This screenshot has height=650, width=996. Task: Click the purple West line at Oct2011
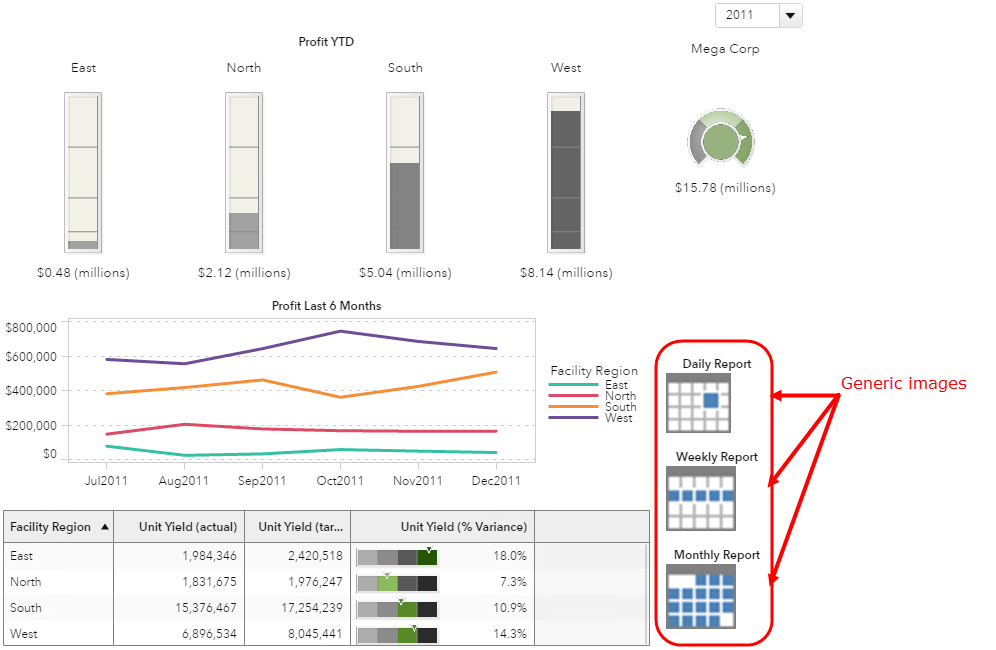pyautogui.click(x=340, y=331)
